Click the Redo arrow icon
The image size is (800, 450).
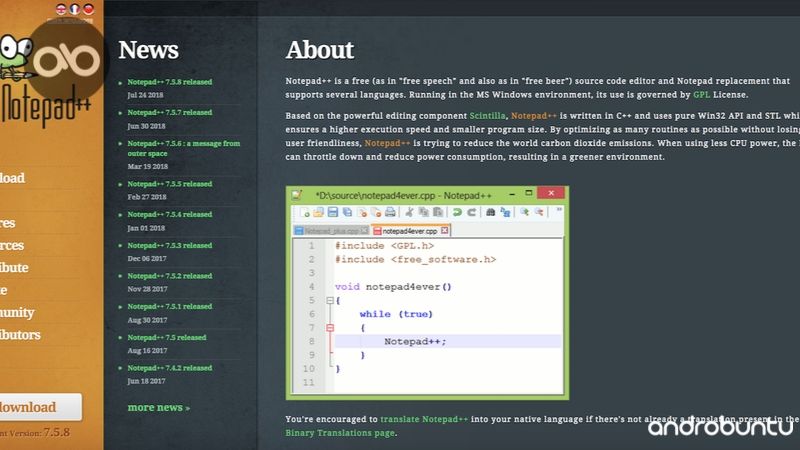pyautogui.click(x=471, y=212)
